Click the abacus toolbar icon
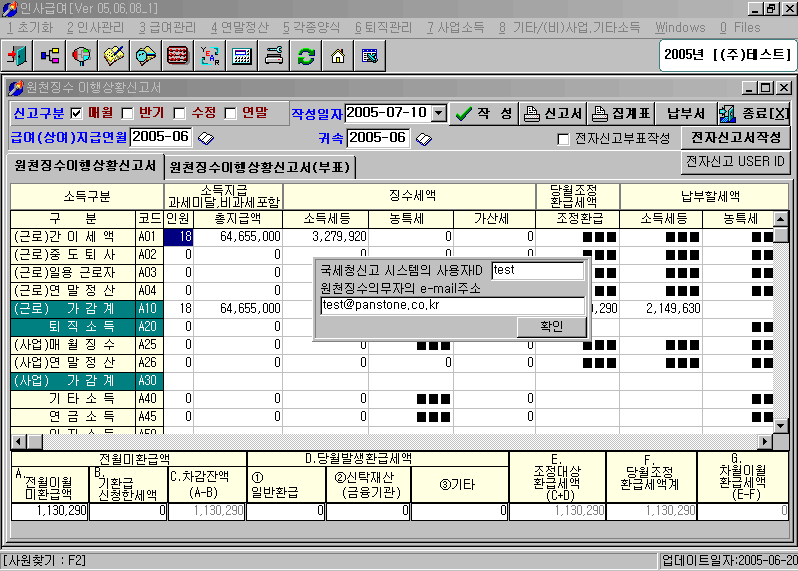798x571 pixels. point(178,55)
